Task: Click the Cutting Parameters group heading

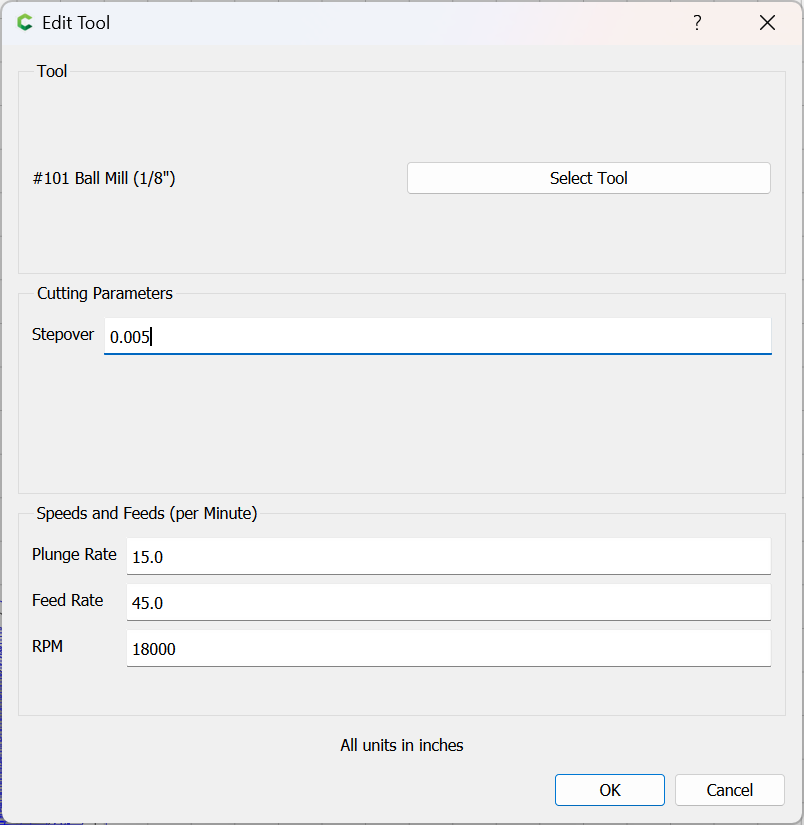Action: [105, 293]
